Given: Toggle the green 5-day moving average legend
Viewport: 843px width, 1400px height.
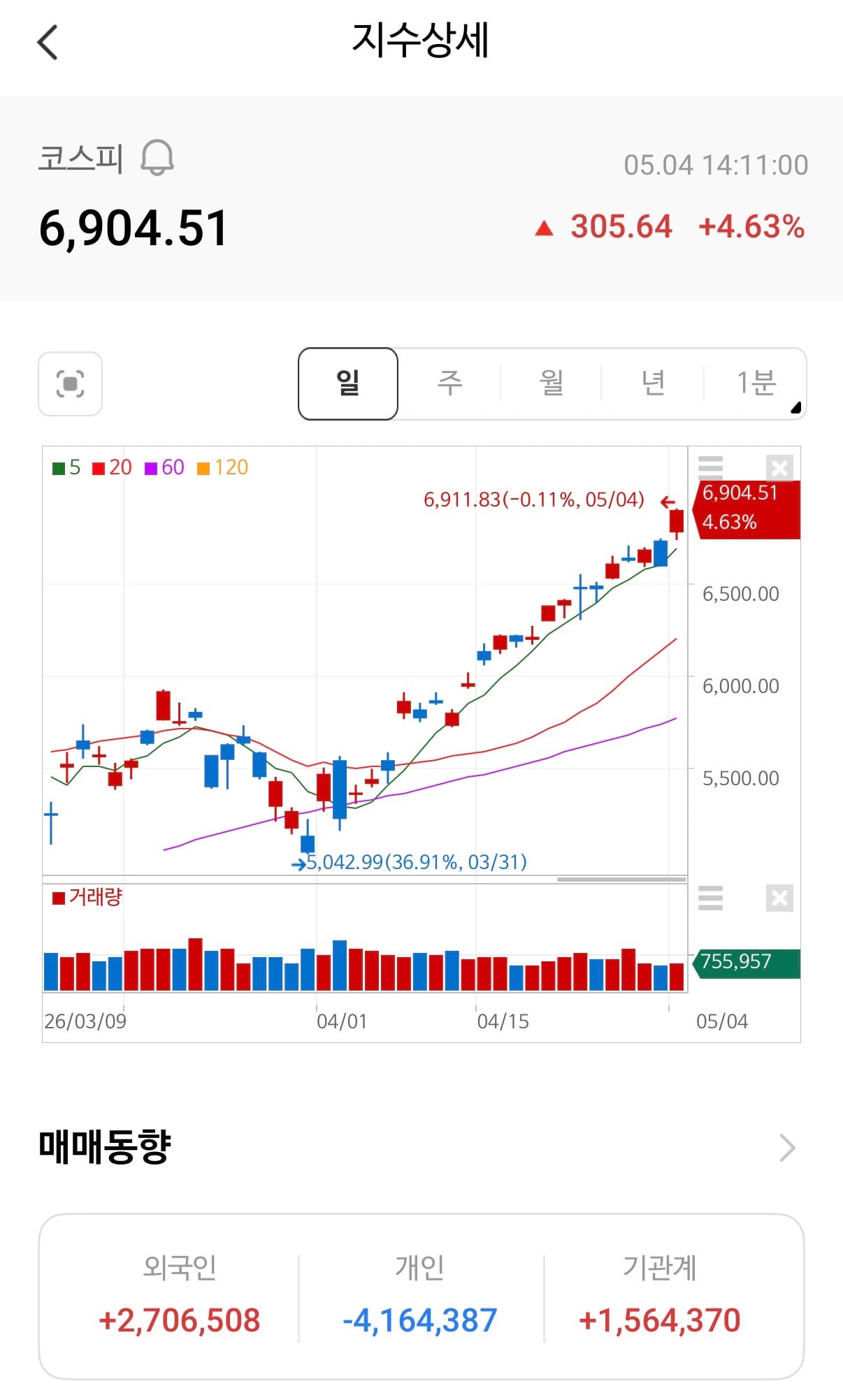Looking at the screenshot, I should click(66, 467).
